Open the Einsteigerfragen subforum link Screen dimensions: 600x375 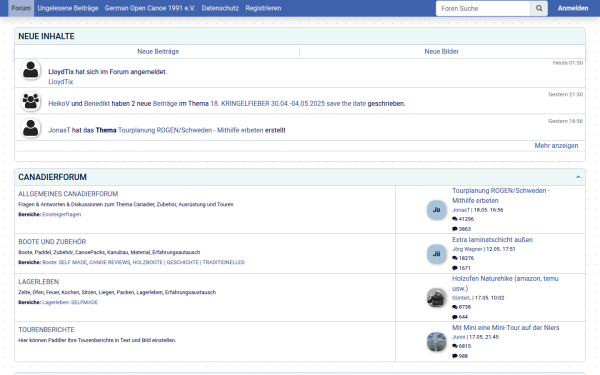(x=62, y=214)
